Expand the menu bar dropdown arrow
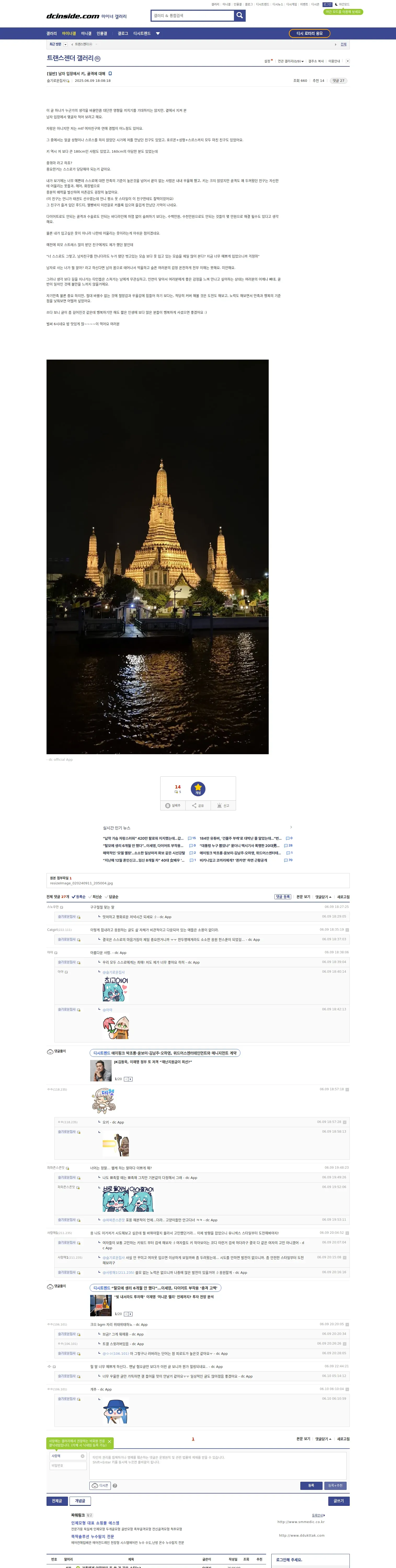The image size is (396, 1568). pos(158,33)
